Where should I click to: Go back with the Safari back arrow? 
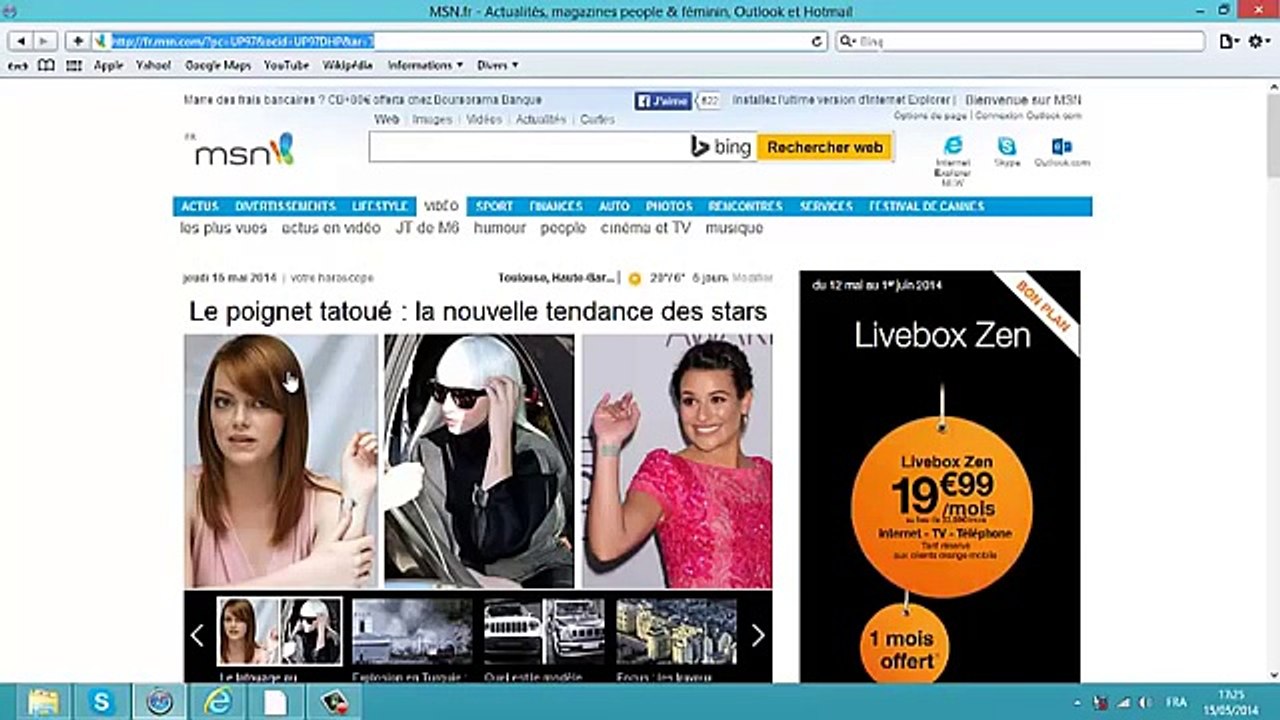pyautogui.click(x=20, y=41)
